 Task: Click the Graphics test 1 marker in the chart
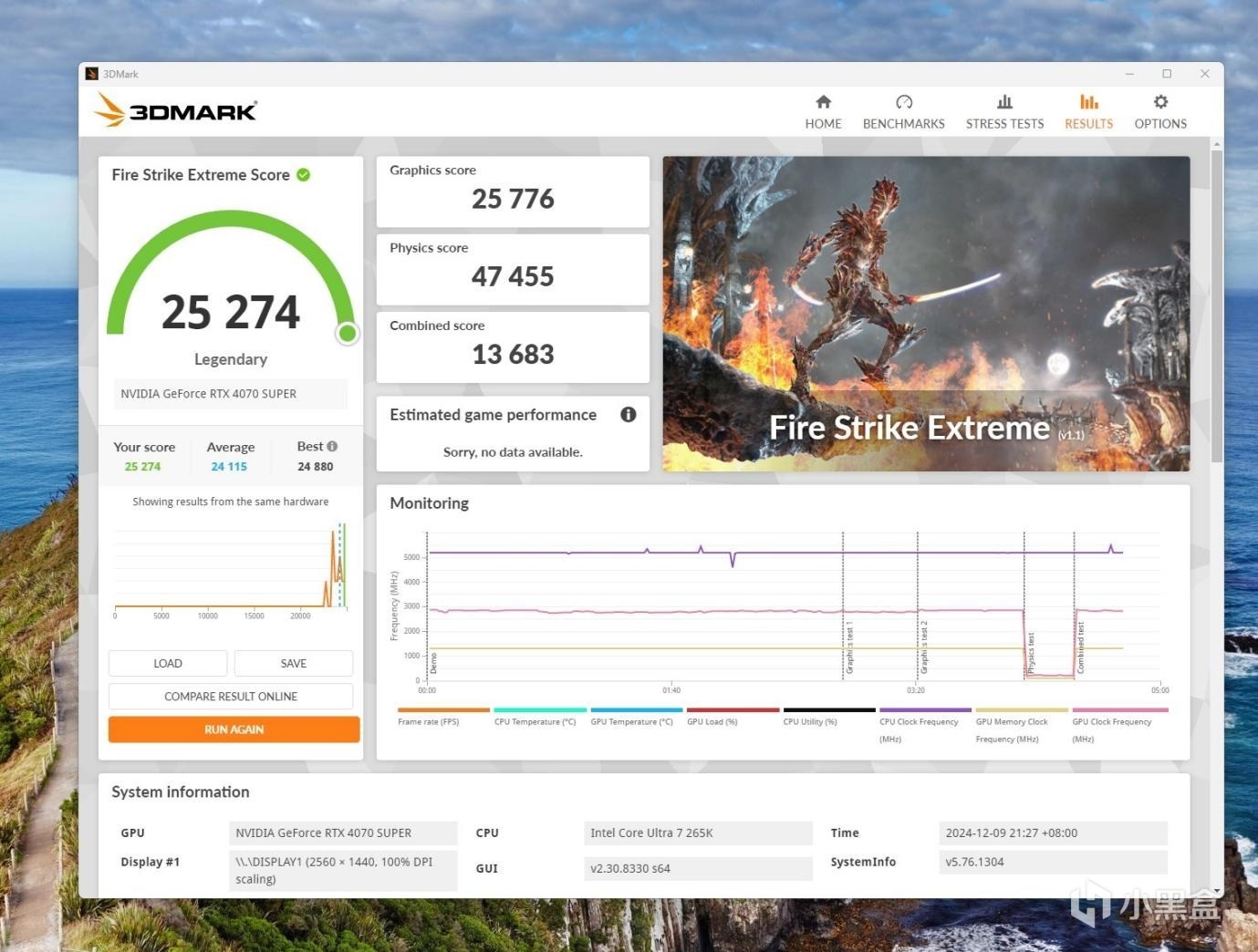pyautogui.click(x=849, y=648)
